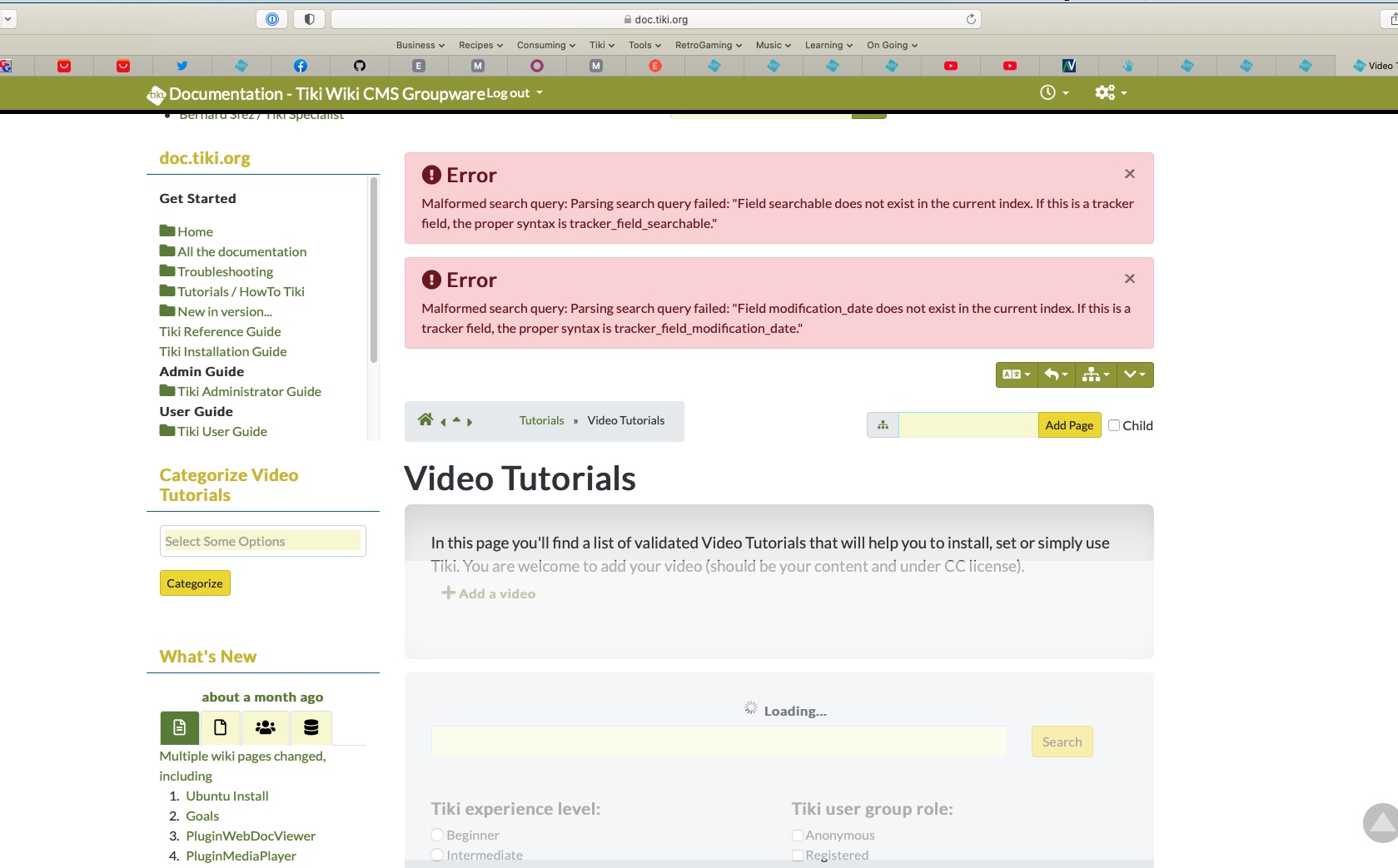Open the page actions chevron dropdown
Image resolution: width=1398 pixels, height=868 pixels.
[1135, 374]
